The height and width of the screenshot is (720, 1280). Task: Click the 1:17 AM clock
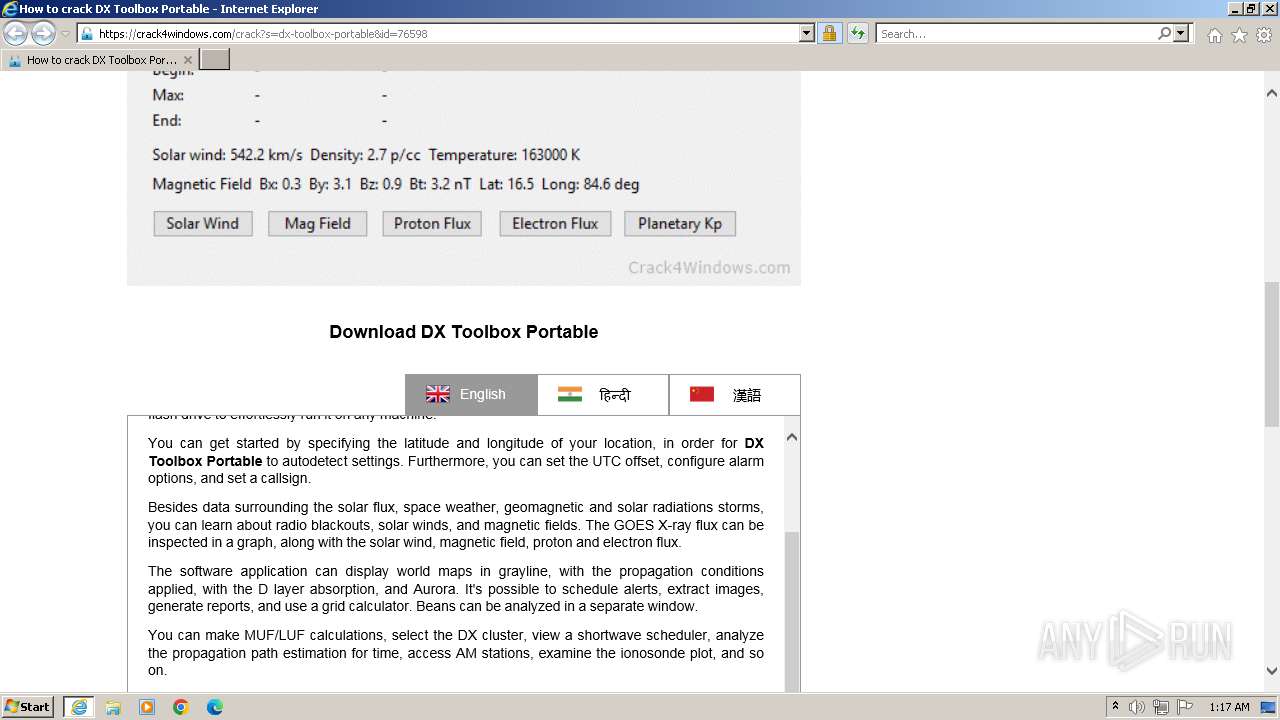[1229, 707]
